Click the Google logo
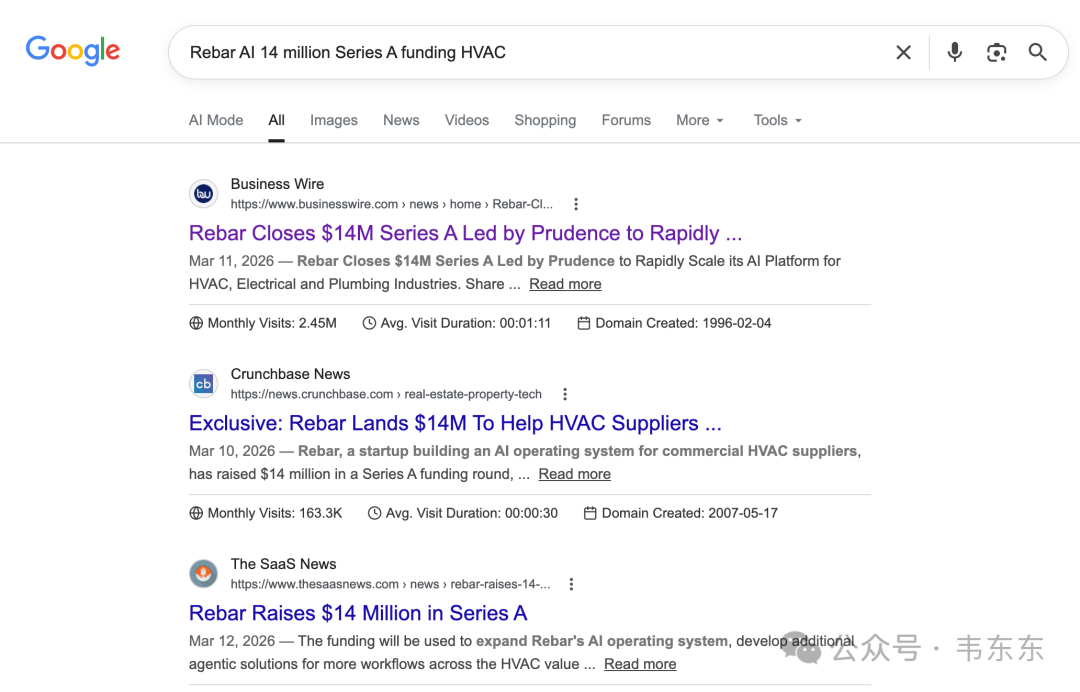1080x692 pixels. 73,51
